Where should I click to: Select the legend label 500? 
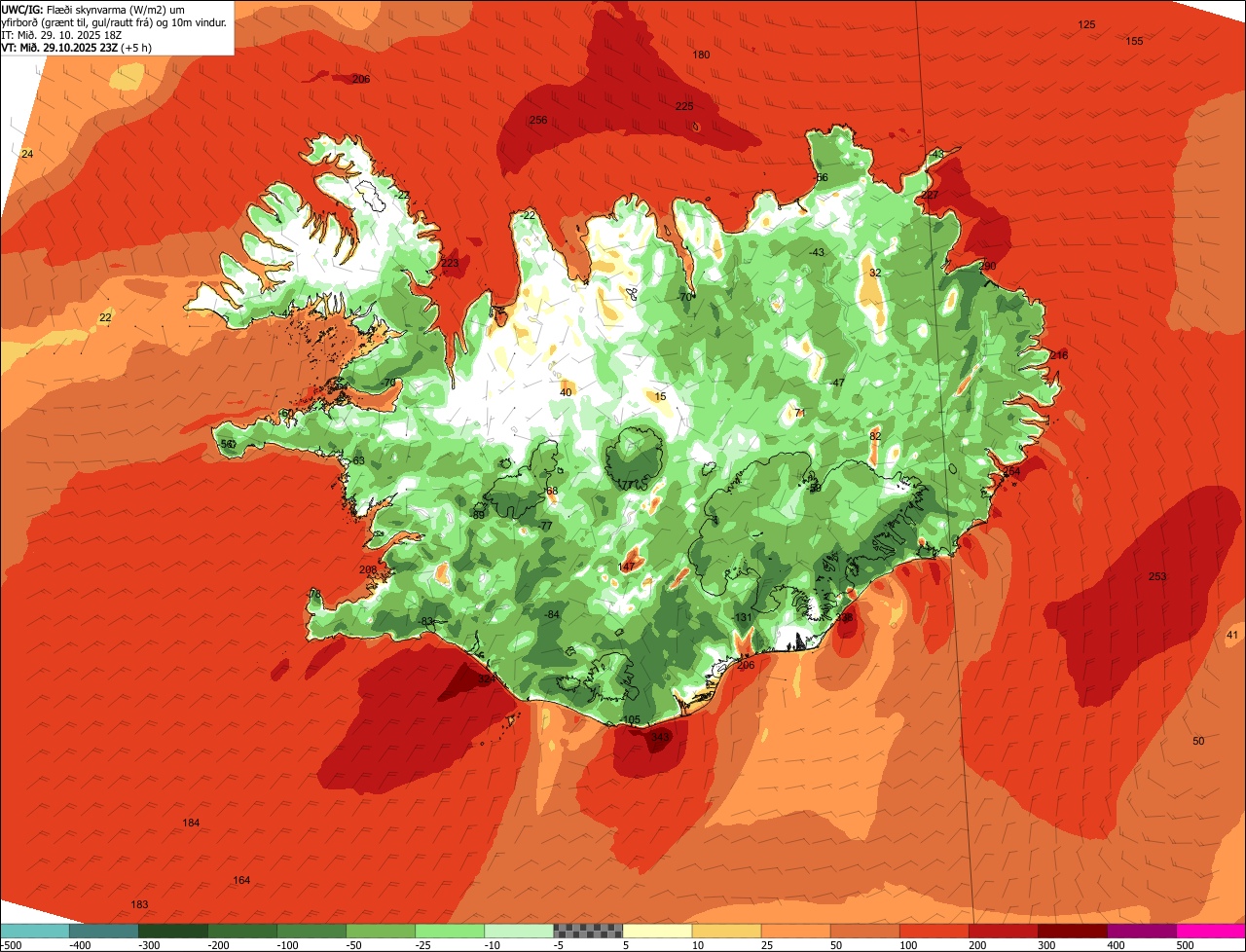coord(1185,945)
